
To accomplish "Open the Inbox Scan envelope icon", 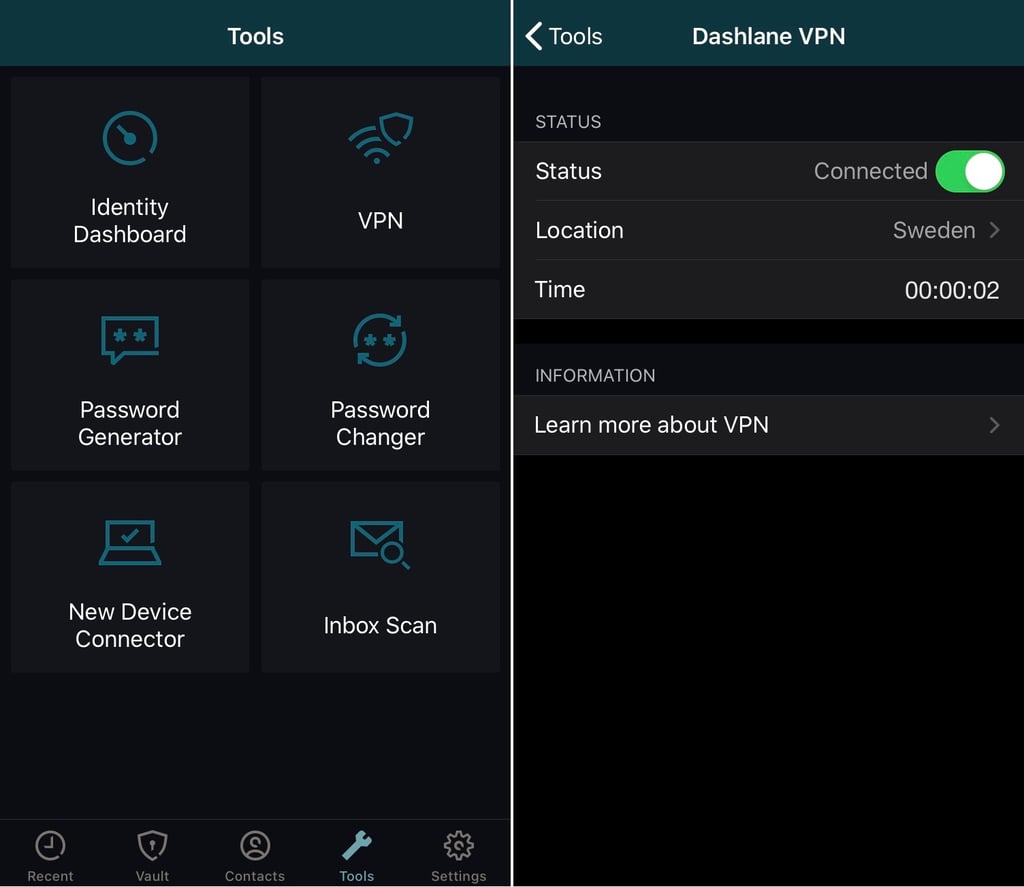I will 380,544.
